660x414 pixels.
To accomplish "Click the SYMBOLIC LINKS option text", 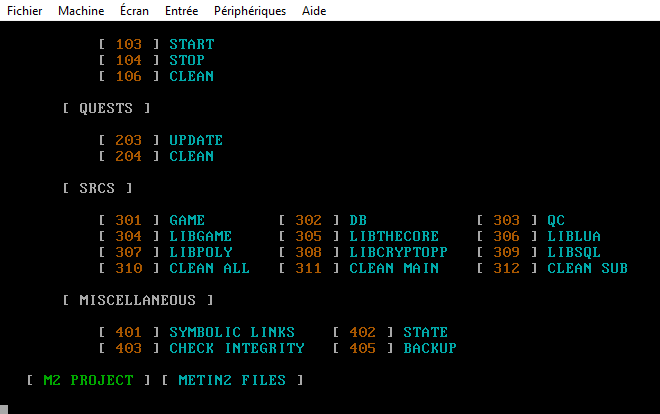I will (x=232, y=332).
